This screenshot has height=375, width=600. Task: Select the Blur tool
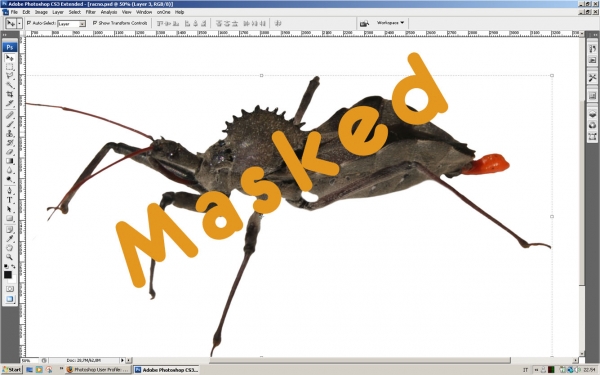point(10,170)
